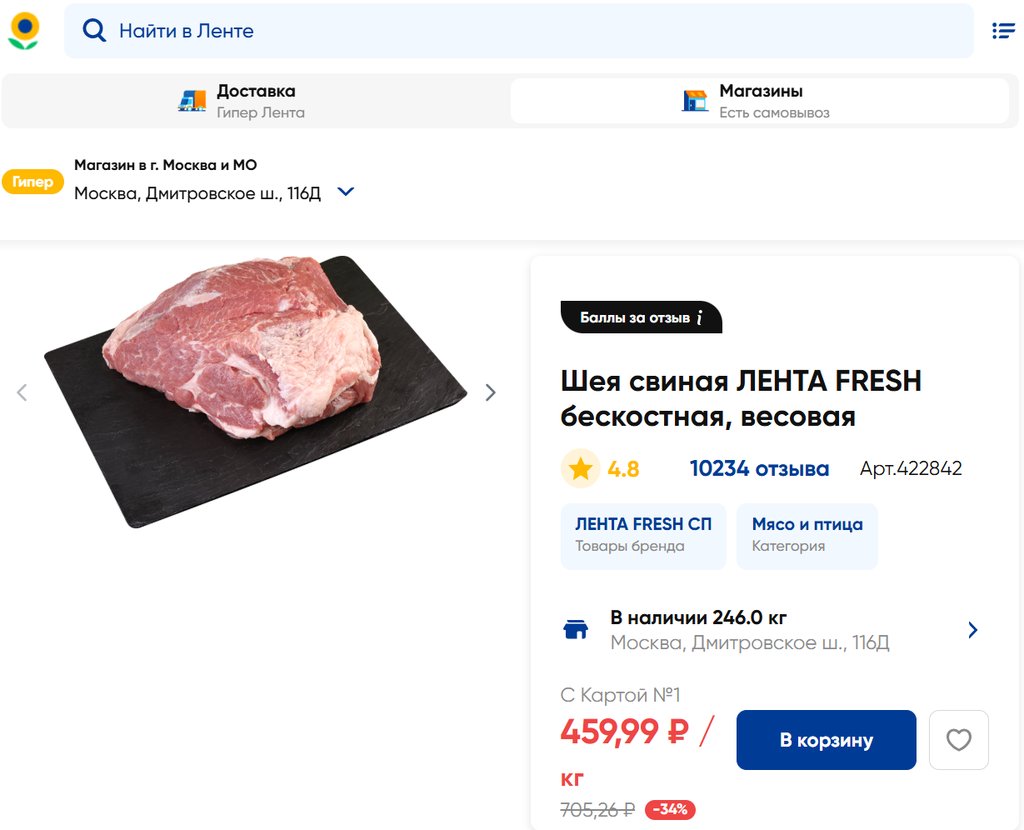Click the delivery truck icon

192,100
